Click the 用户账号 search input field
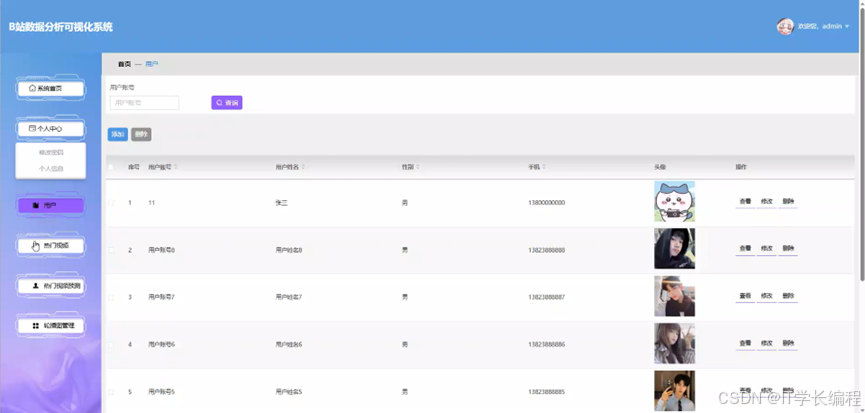The width and height of the screenshot is (865, 413). [x=145, y=103]
